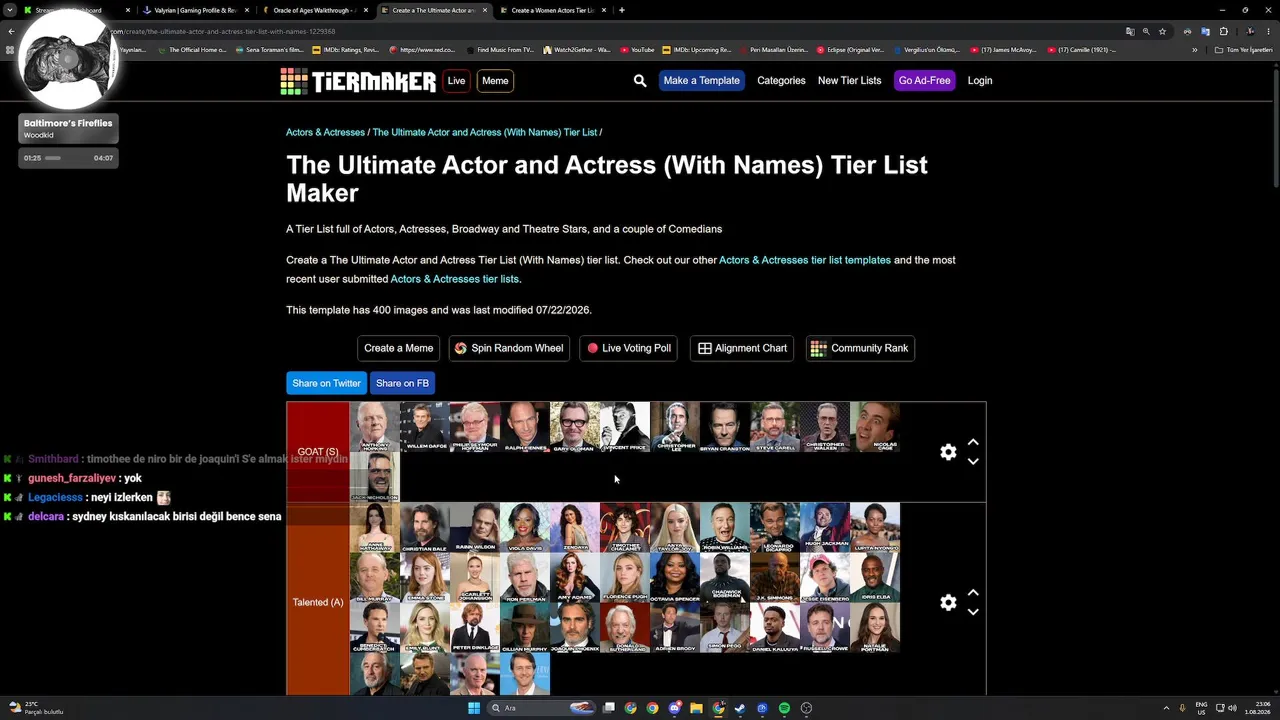This screenshot has height=720, width=1280.
Task: Select the Nicolas Cage image
Action: [875, 427]
